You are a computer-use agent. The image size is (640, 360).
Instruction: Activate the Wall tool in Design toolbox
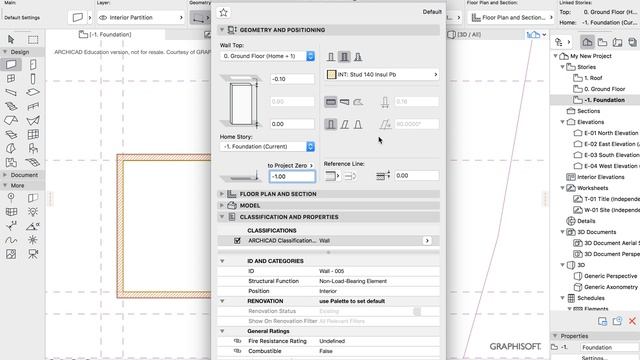(x=11, y=64)
